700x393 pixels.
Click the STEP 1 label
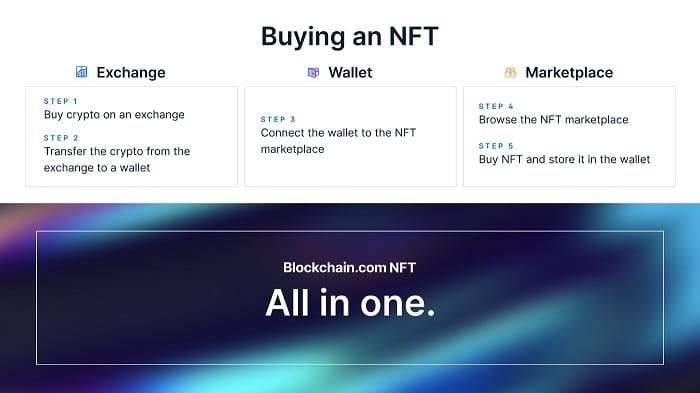click(61, 101)
